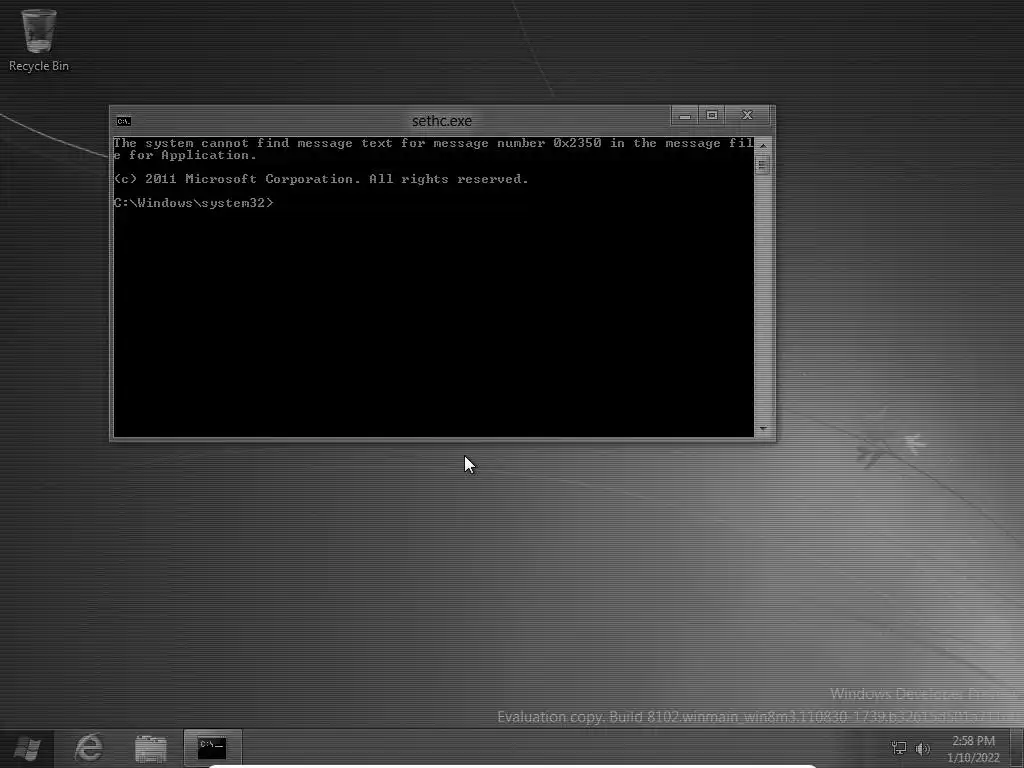Open the Recycle Bin desktop icon
1024x768 pixels.
click(x=39, y=39)
